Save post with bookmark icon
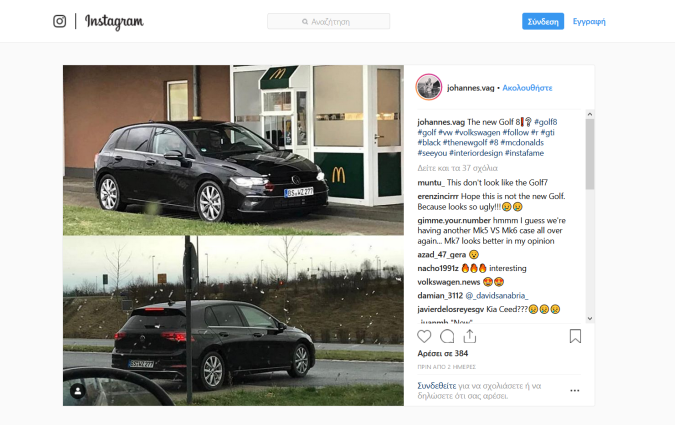Screen dimensions: 675x425 (575, 336)
